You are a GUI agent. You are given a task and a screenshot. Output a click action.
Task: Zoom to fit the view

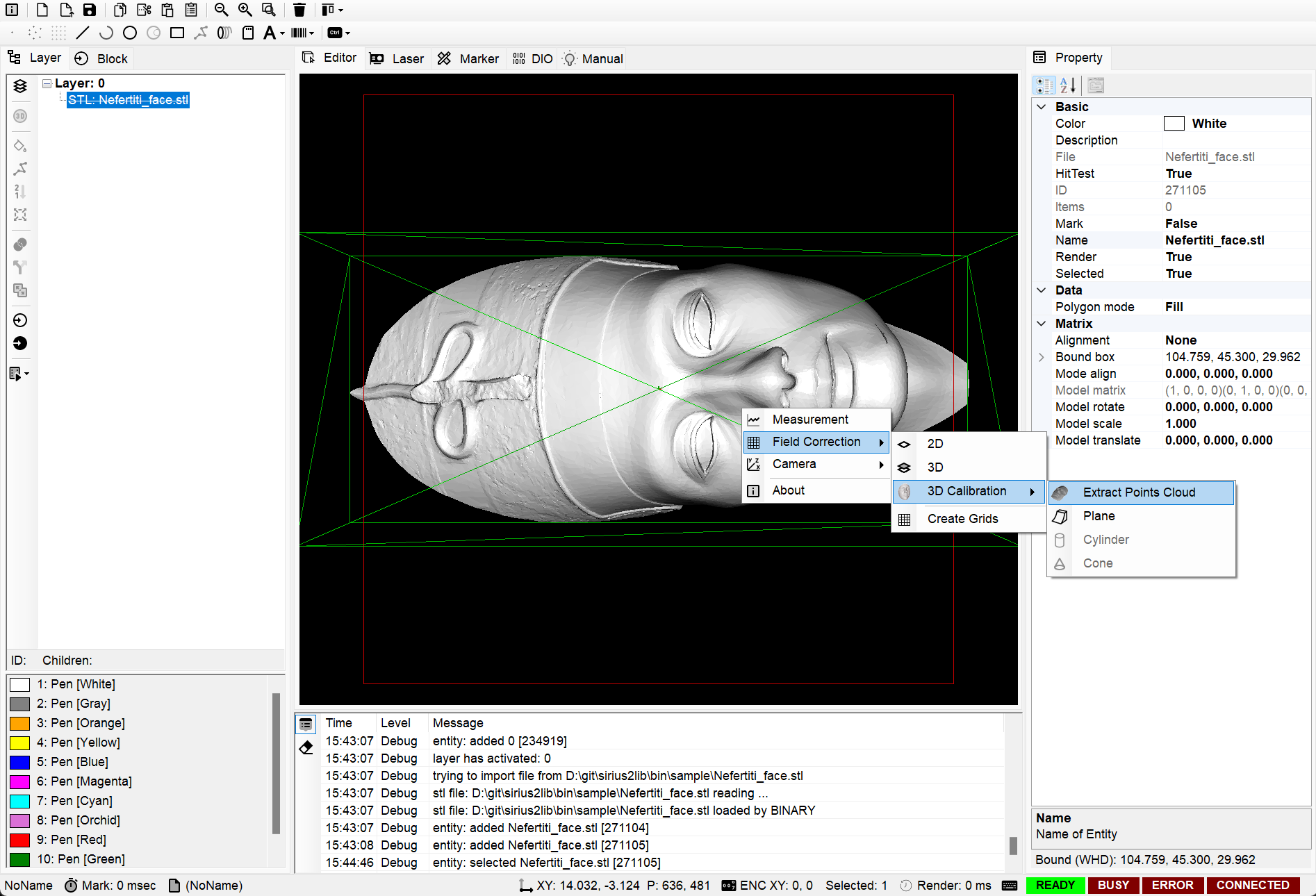(269, 10)
